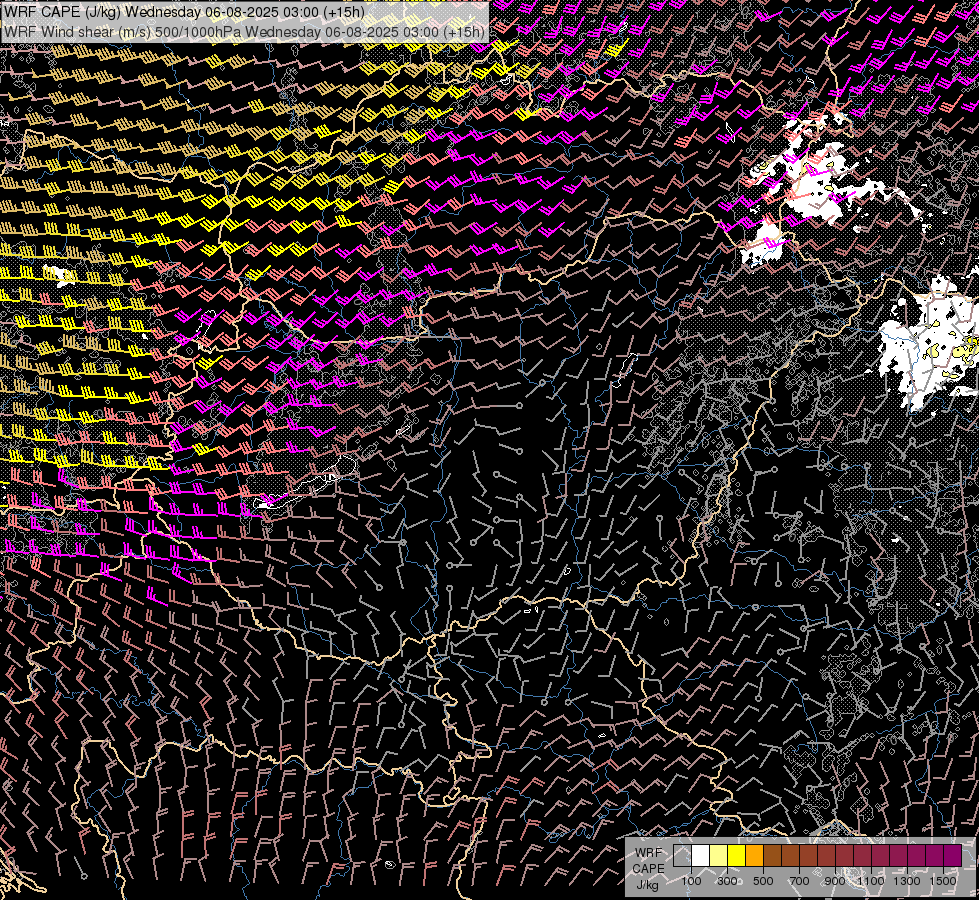
Task: Click the legend value 1300
Action: tap(907, 881)
